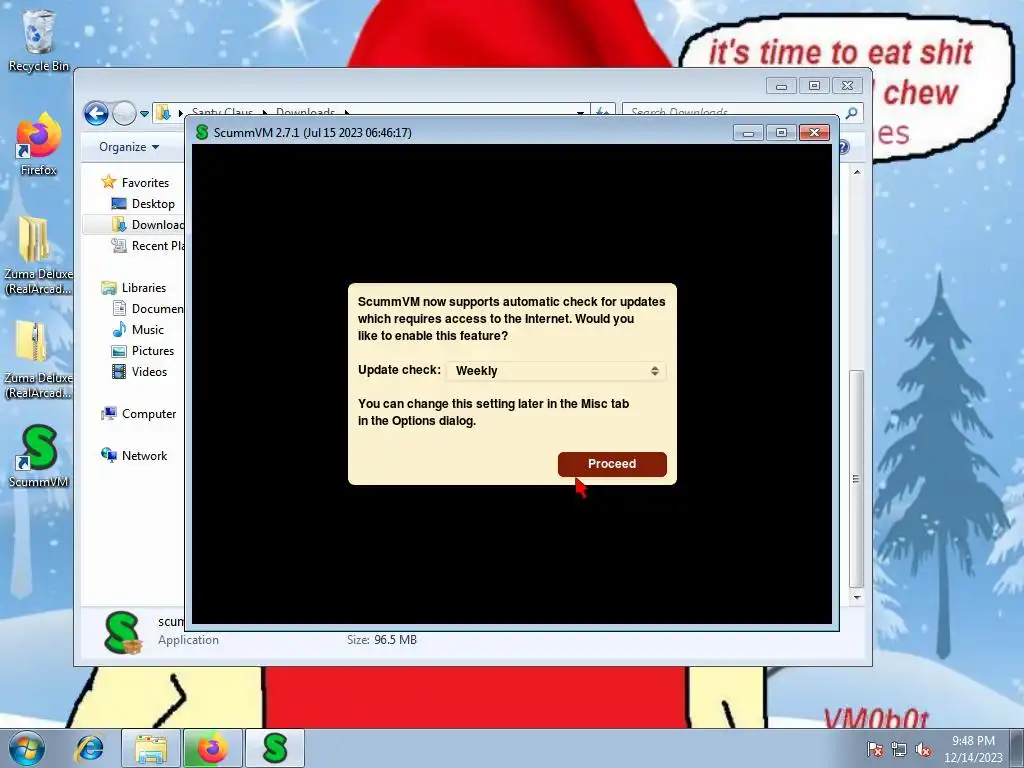Select Downloads in Explorer navigation pane
The height and width of the screenshot is (768, 1024).
point(148,225)
